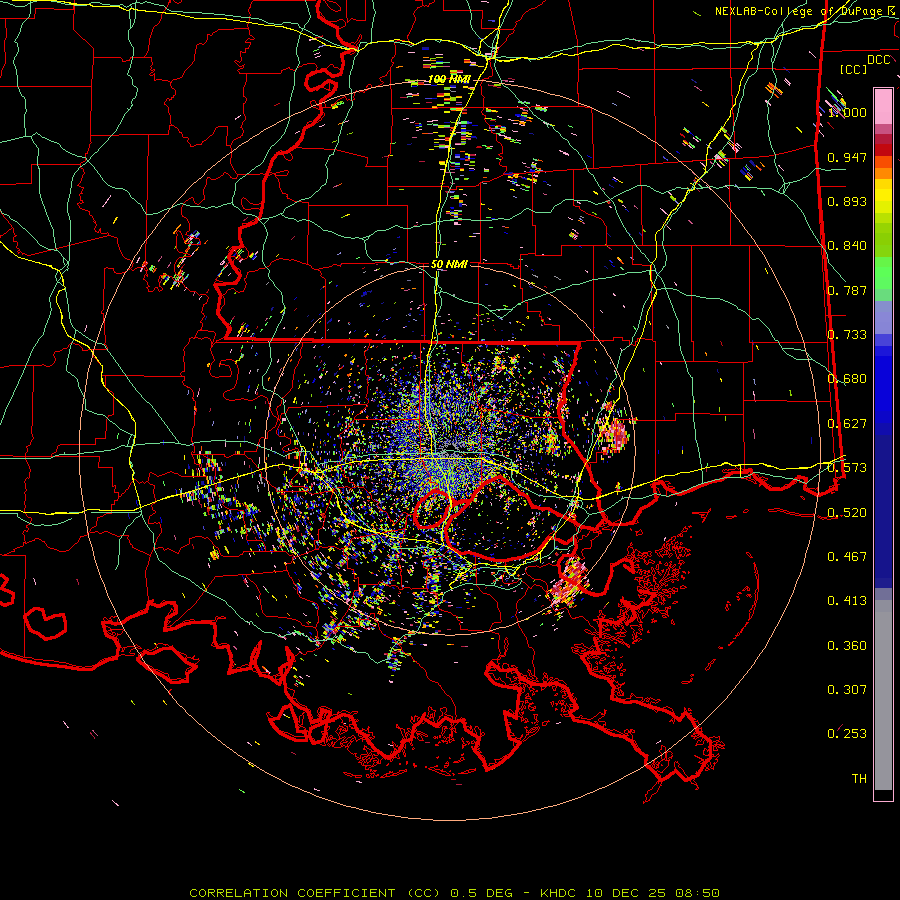This screenshot has height=900, width=900.
Task: Click the 50 NMI range ring label
Action: click(449, 265)
